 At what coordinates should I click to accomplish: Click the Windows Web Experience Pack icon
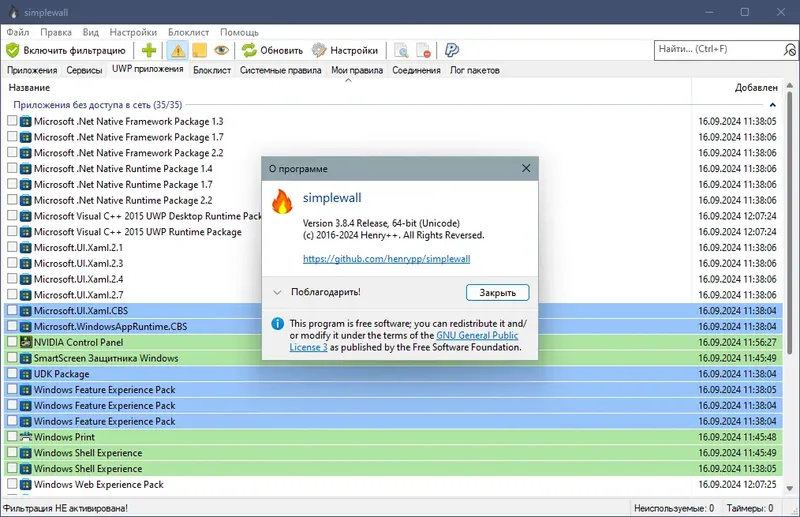tap(26, 484)
